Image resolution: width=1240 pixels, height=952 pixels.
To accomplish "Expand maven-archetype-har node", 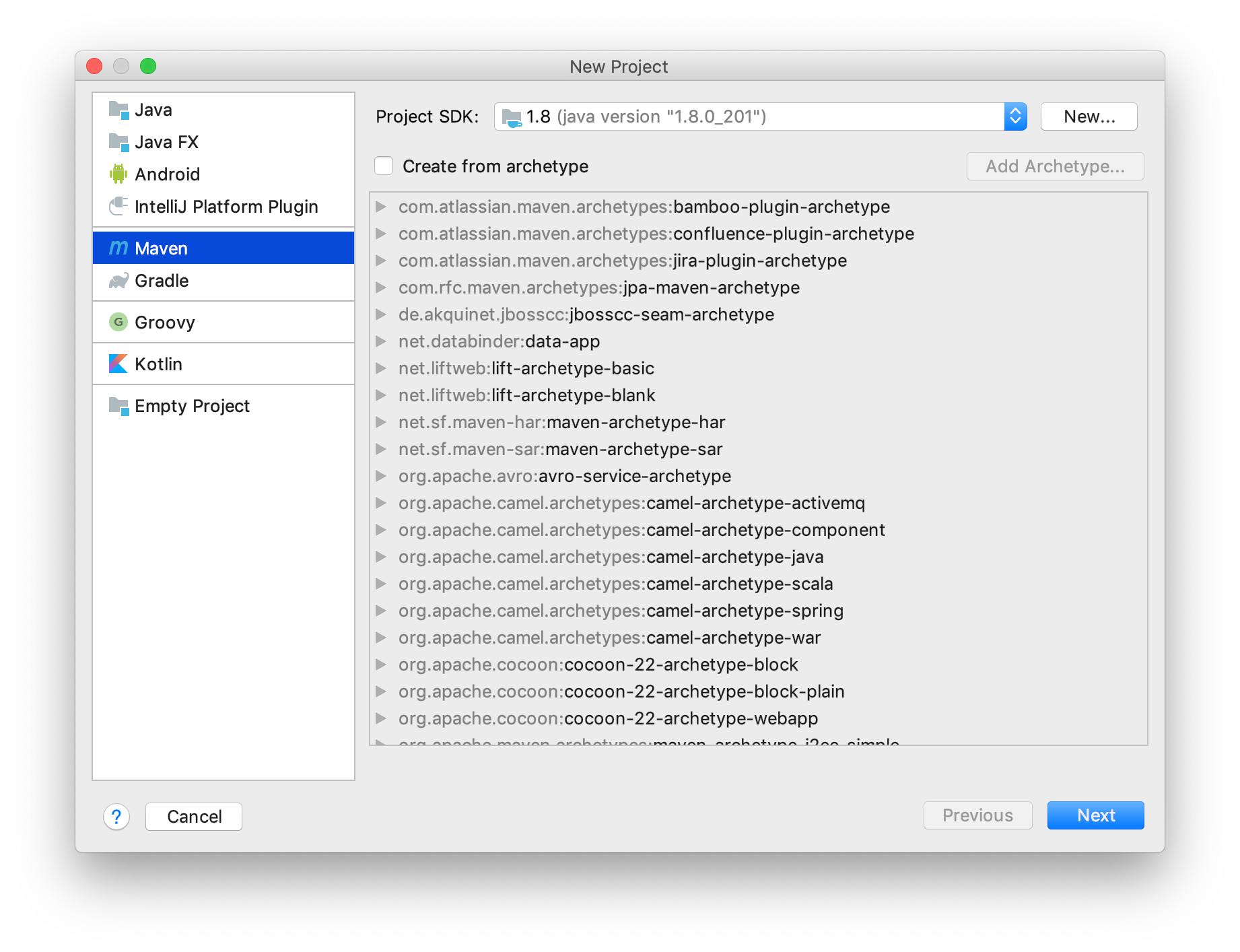I will 381,421.
